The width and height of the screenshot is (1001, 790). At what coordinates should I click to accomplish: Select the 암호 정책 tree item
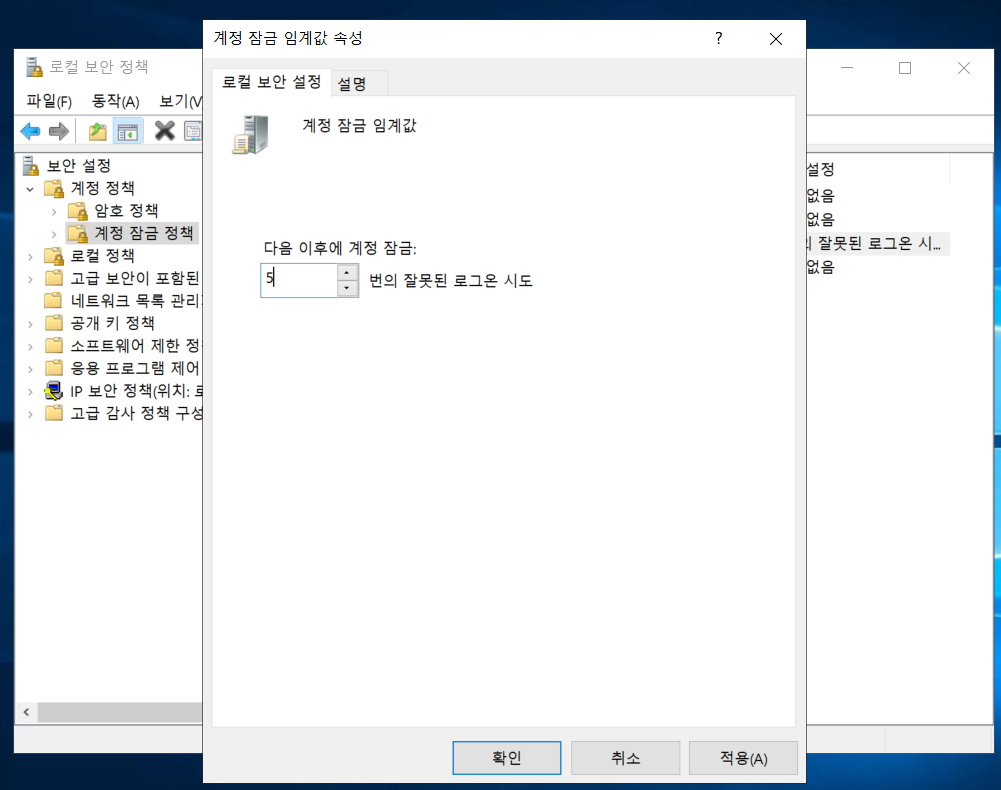coord(126,211)
